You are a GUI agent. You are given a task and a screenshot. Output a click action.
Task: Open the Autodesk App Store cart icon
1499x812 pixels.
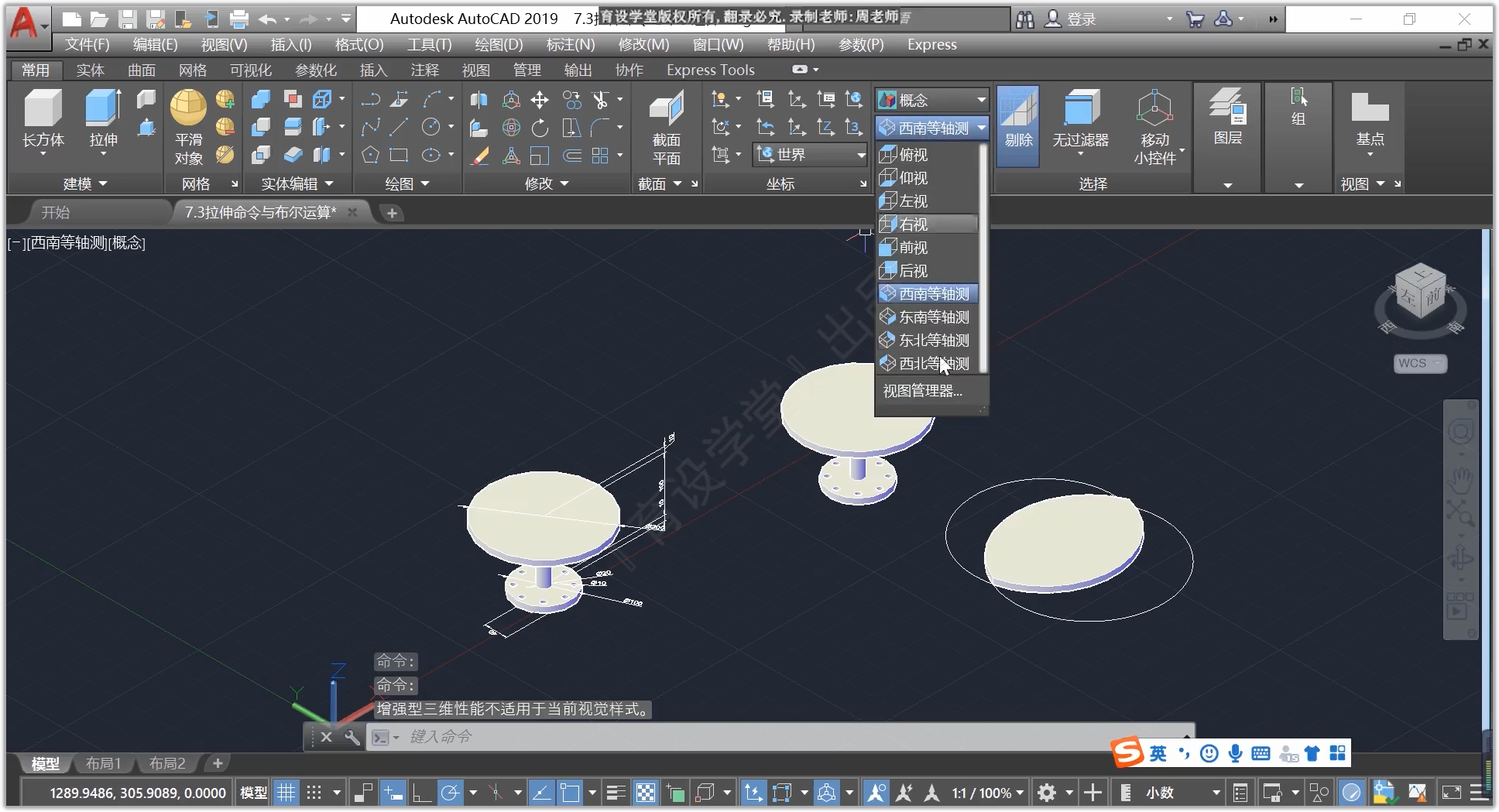pyautogui.click(x=1195, y=19)
